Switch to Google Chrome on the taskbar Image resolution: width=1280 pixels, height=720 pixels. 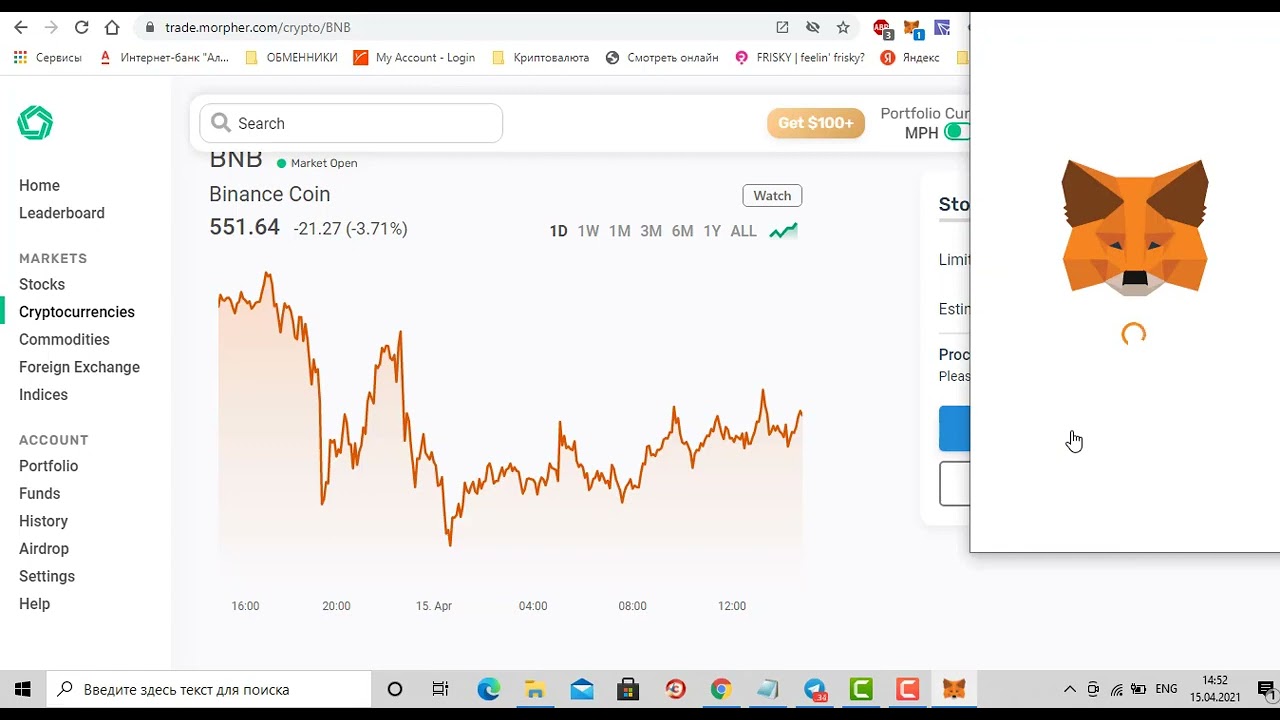tap(721, 689)
